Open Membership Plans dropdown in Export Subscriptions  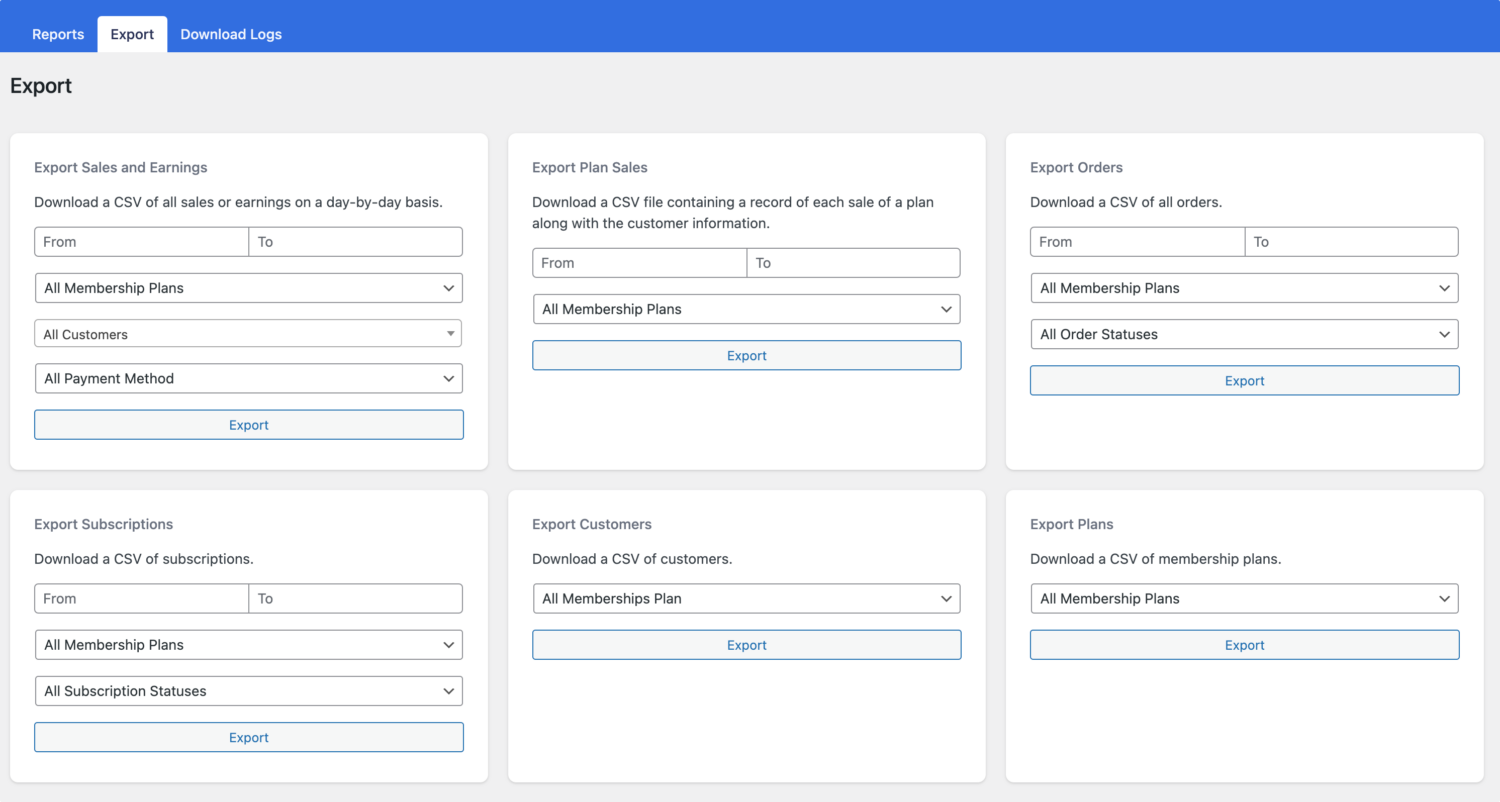[x=249, y=645]
